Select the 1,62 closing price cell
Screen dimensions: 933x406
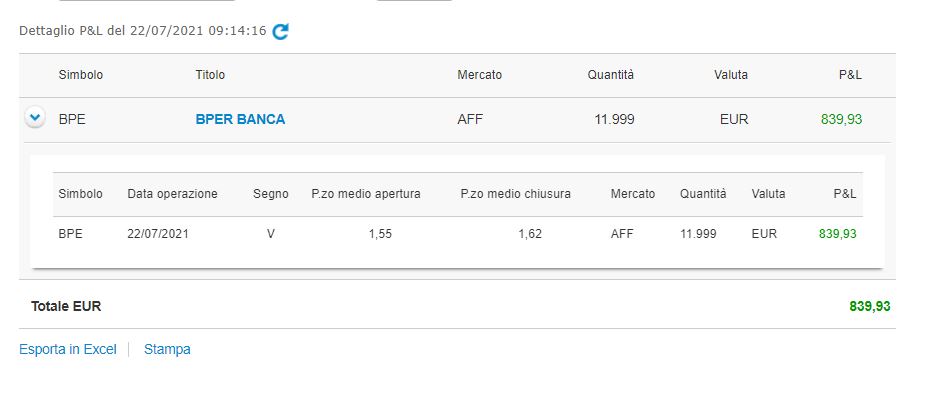[530, 234]
